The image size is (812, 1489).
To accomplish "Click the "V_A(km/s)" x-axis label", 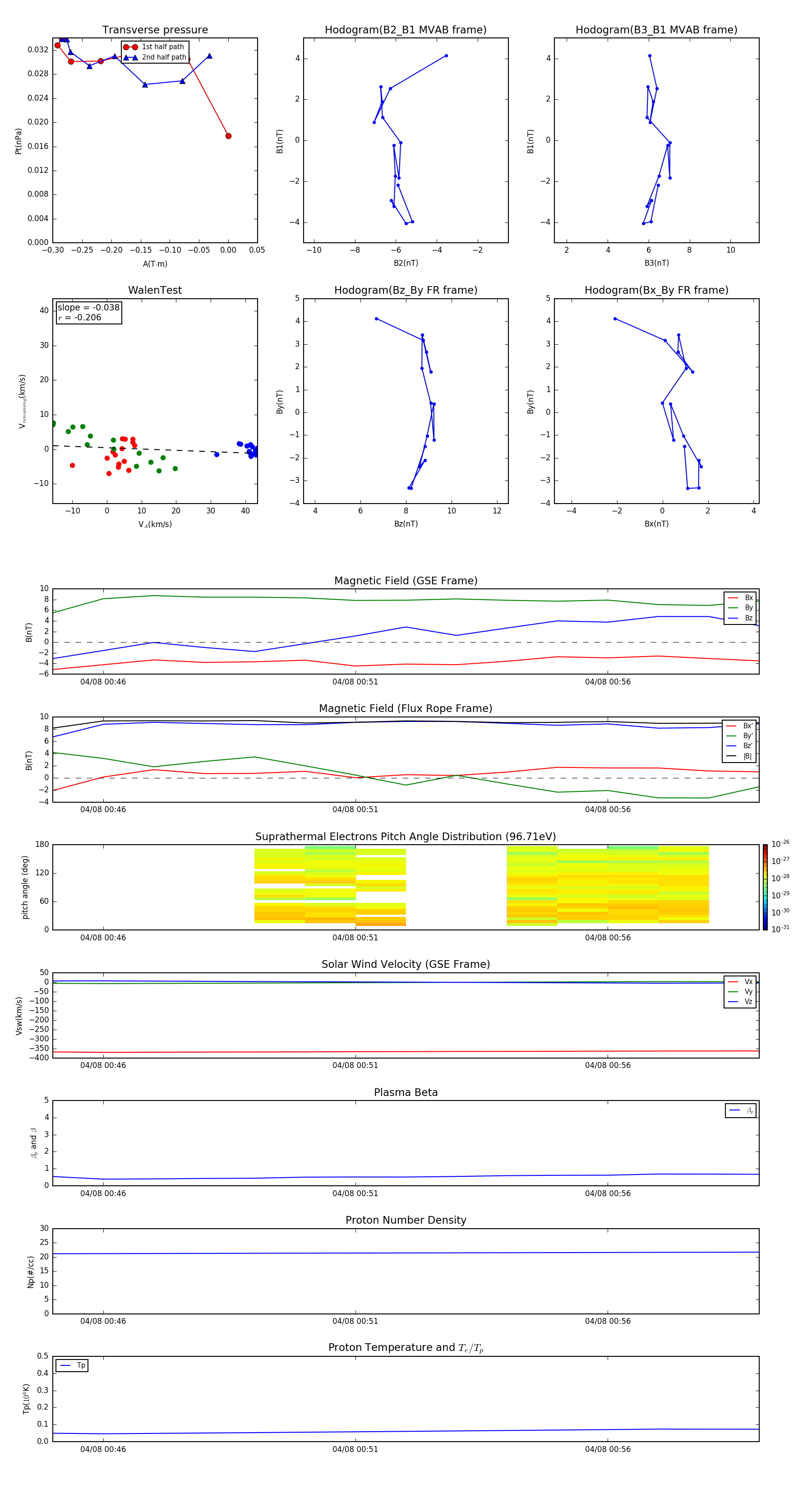I will [x=155, y=525].
